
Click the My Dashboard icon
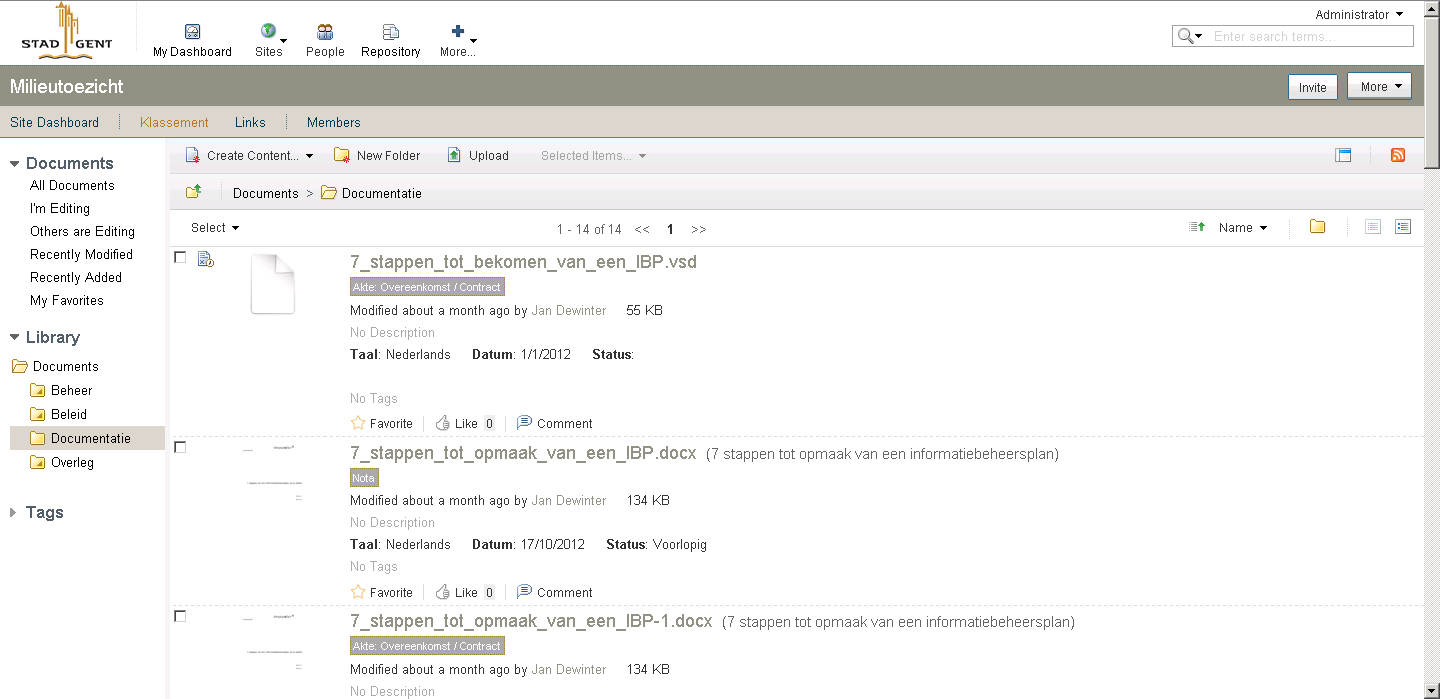(x=192, y=32)
